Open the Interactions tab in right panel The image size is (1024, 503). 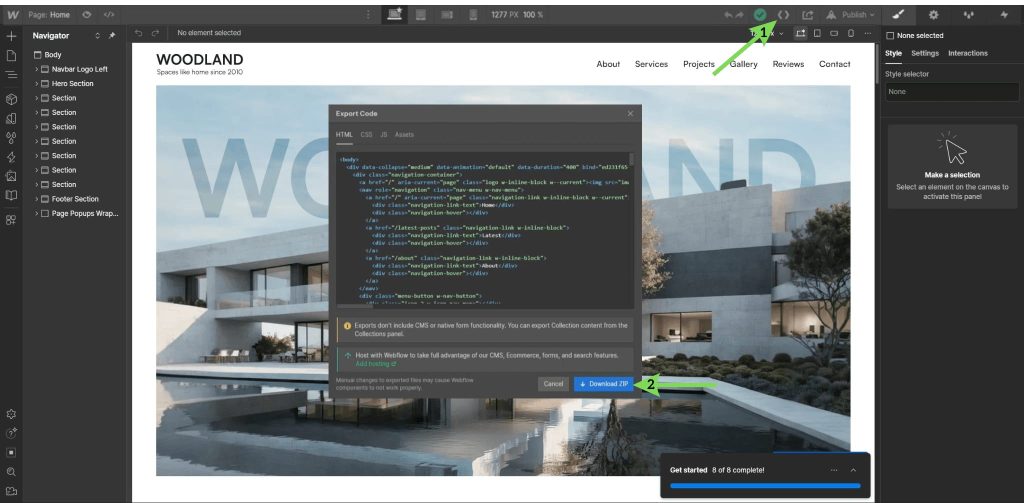(x=968, y=53)
